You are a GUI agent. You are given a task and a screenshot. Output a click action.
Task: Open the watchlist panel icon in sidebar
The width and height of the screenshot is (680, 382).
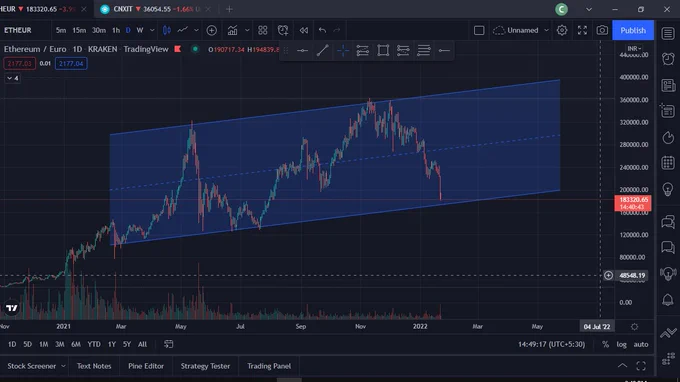pos(668,33)
